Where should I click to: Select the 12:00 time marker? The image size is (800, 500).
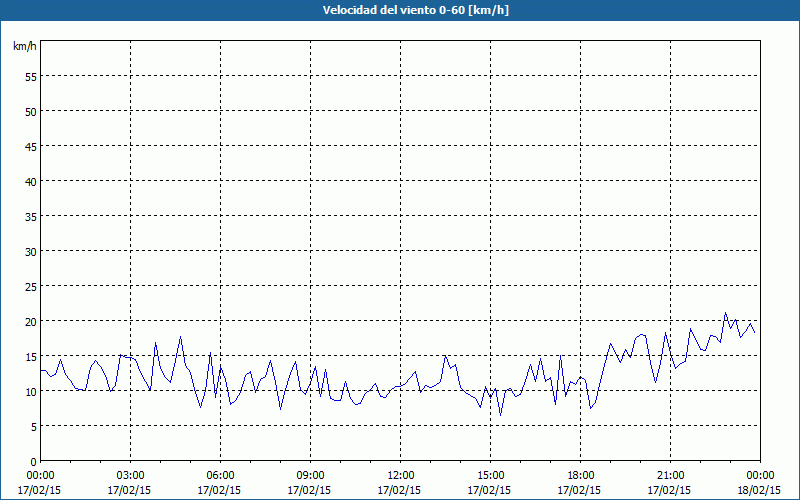click(401, 475)
